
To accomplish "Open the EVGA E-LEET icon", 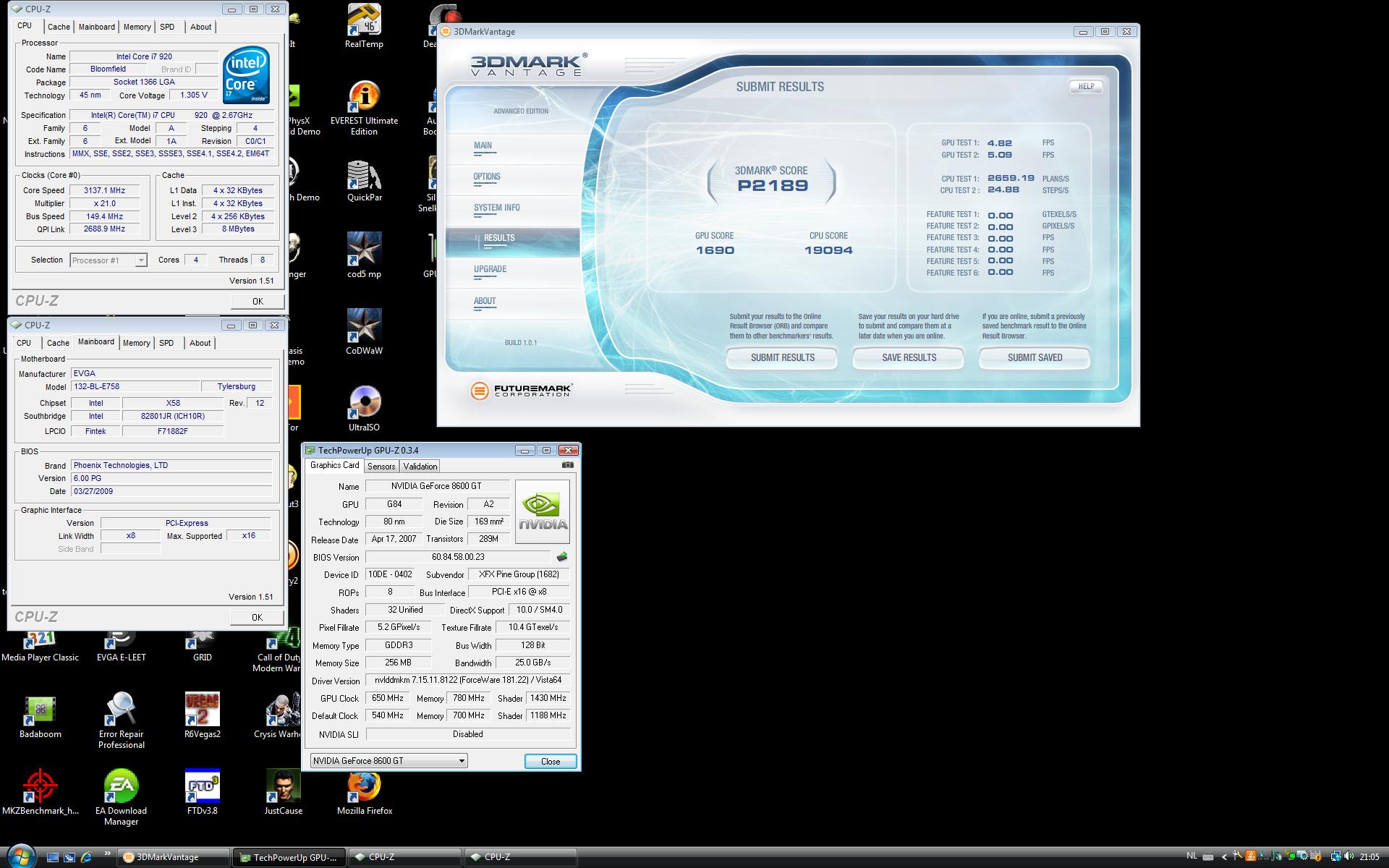I will [121, 645].
